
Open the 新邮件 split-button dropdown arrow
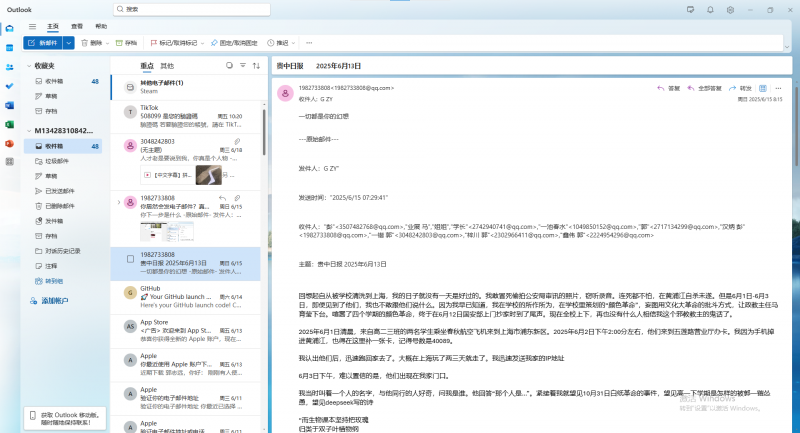[69, 43]
